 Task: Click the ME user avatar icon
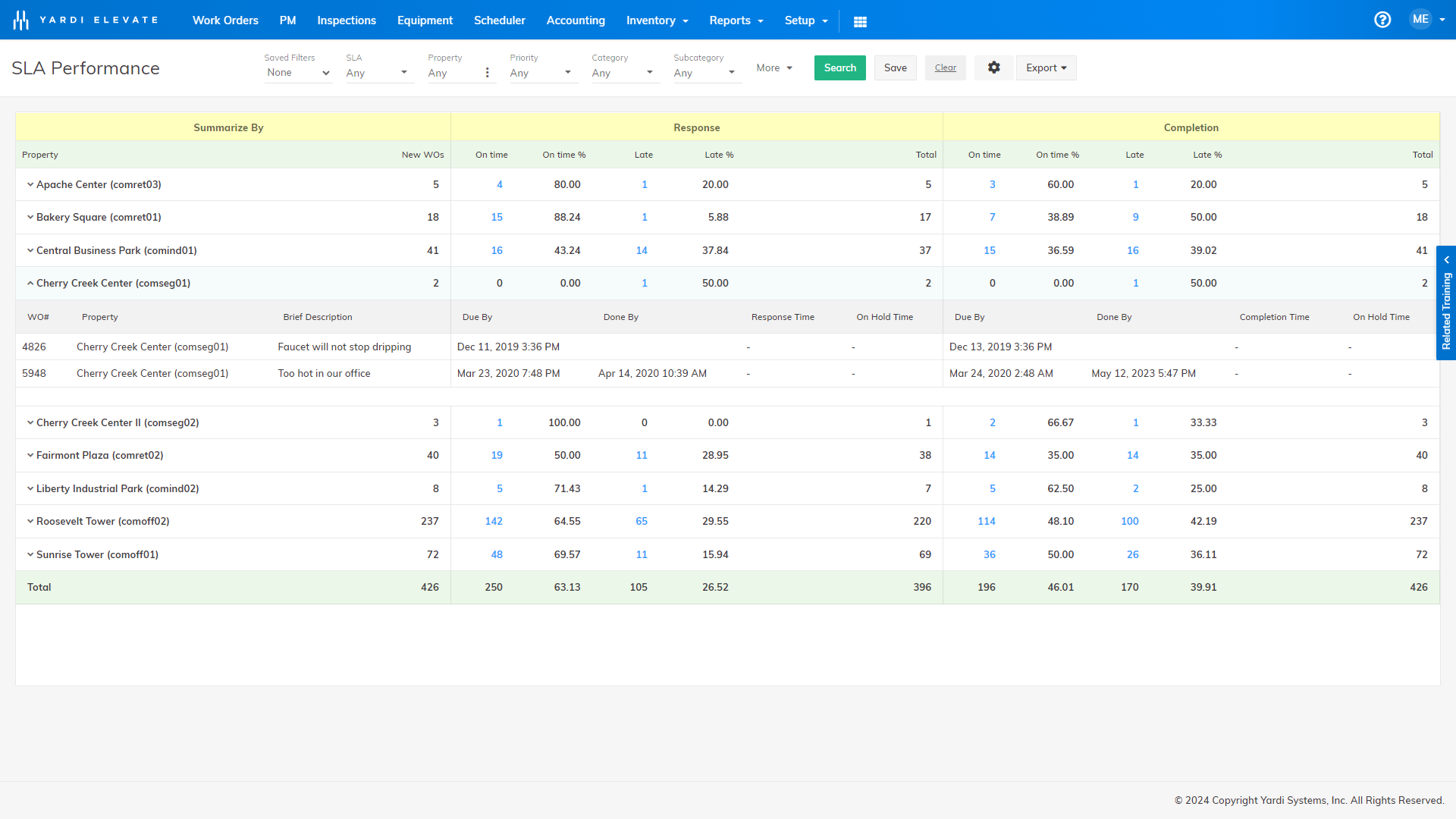(1421, 19)
